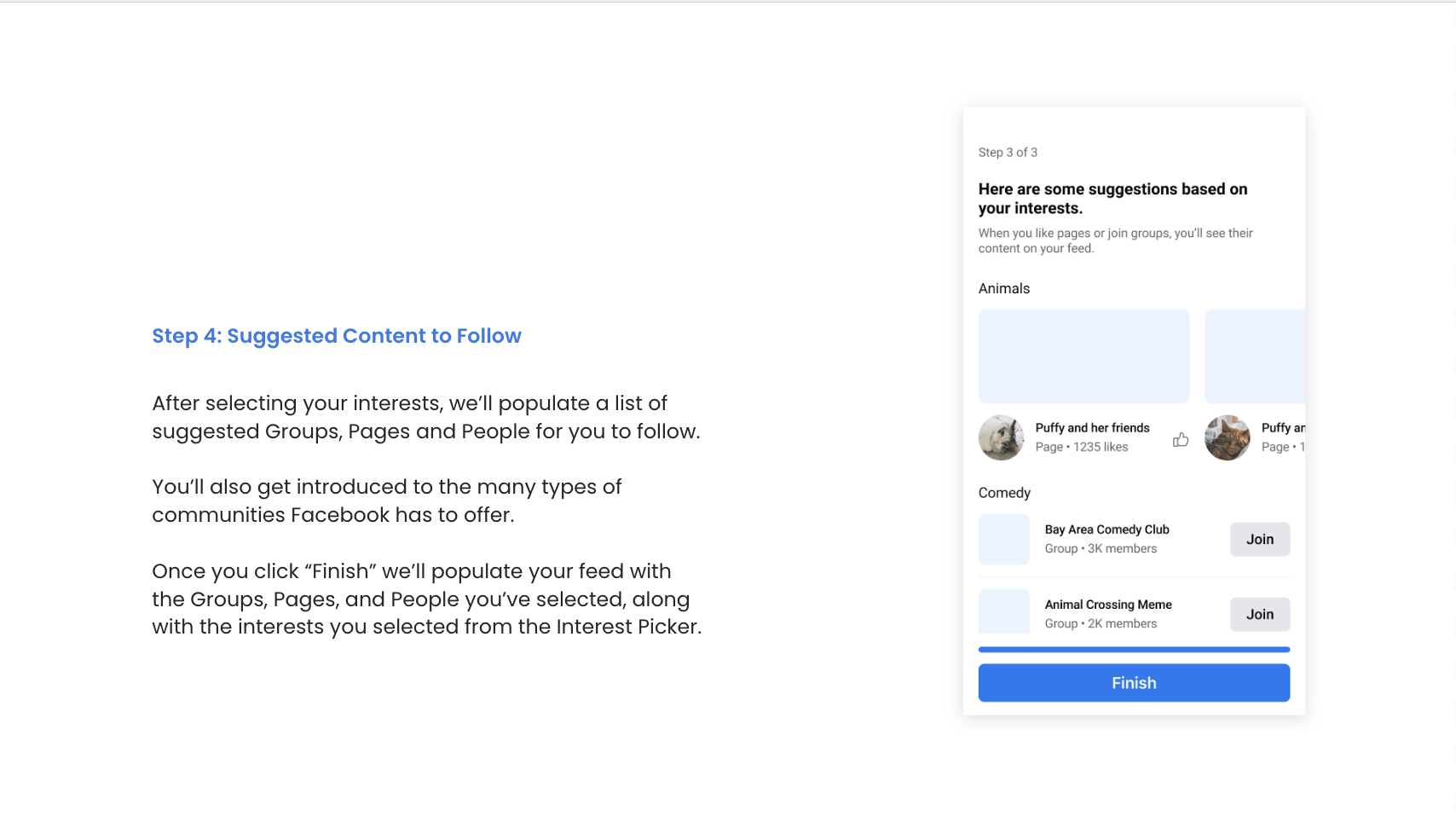Click the Bay Area Comedy Club group thumbnail
This screenshot has height=822, width=1456.
(x=1004, y=539)
